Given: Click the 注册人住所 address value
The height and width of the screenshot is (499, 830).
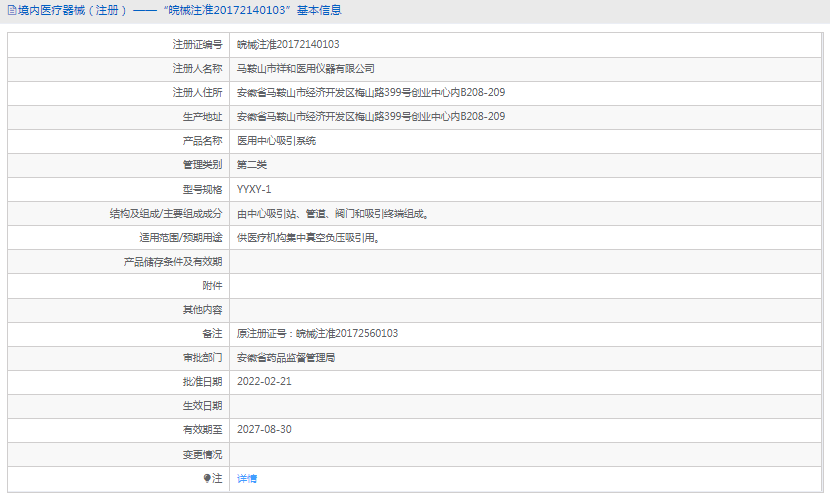Looking at the screenshot, I should point(371,93).
